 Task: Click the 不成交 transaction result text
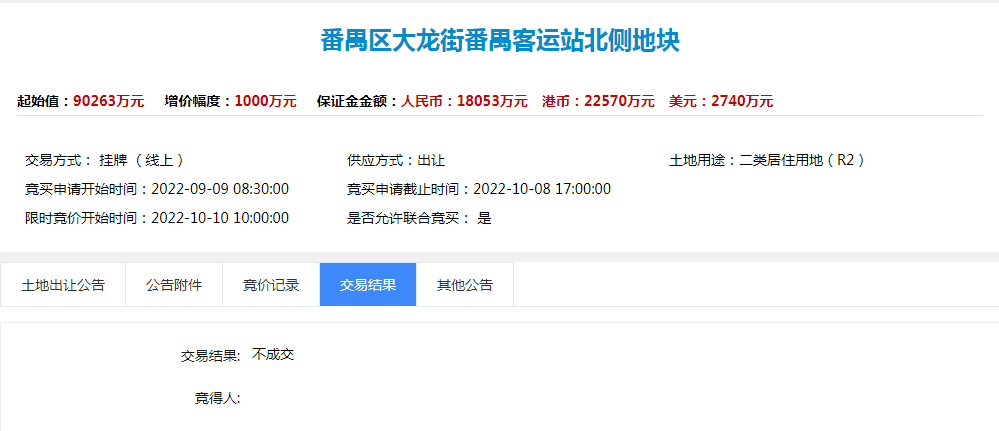pyautogui.click(x=273, y=354)
